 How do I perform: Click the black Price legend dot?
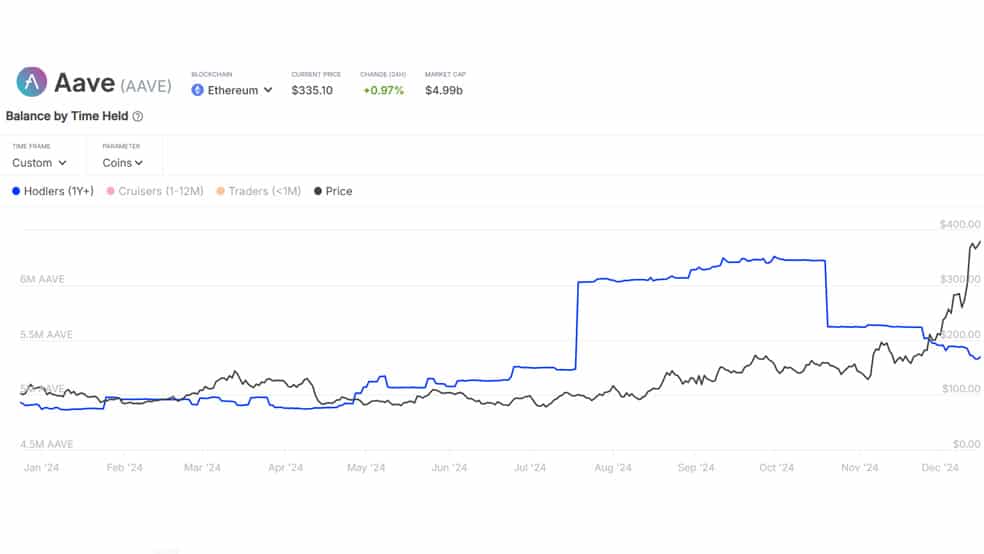tap(318, 191)
